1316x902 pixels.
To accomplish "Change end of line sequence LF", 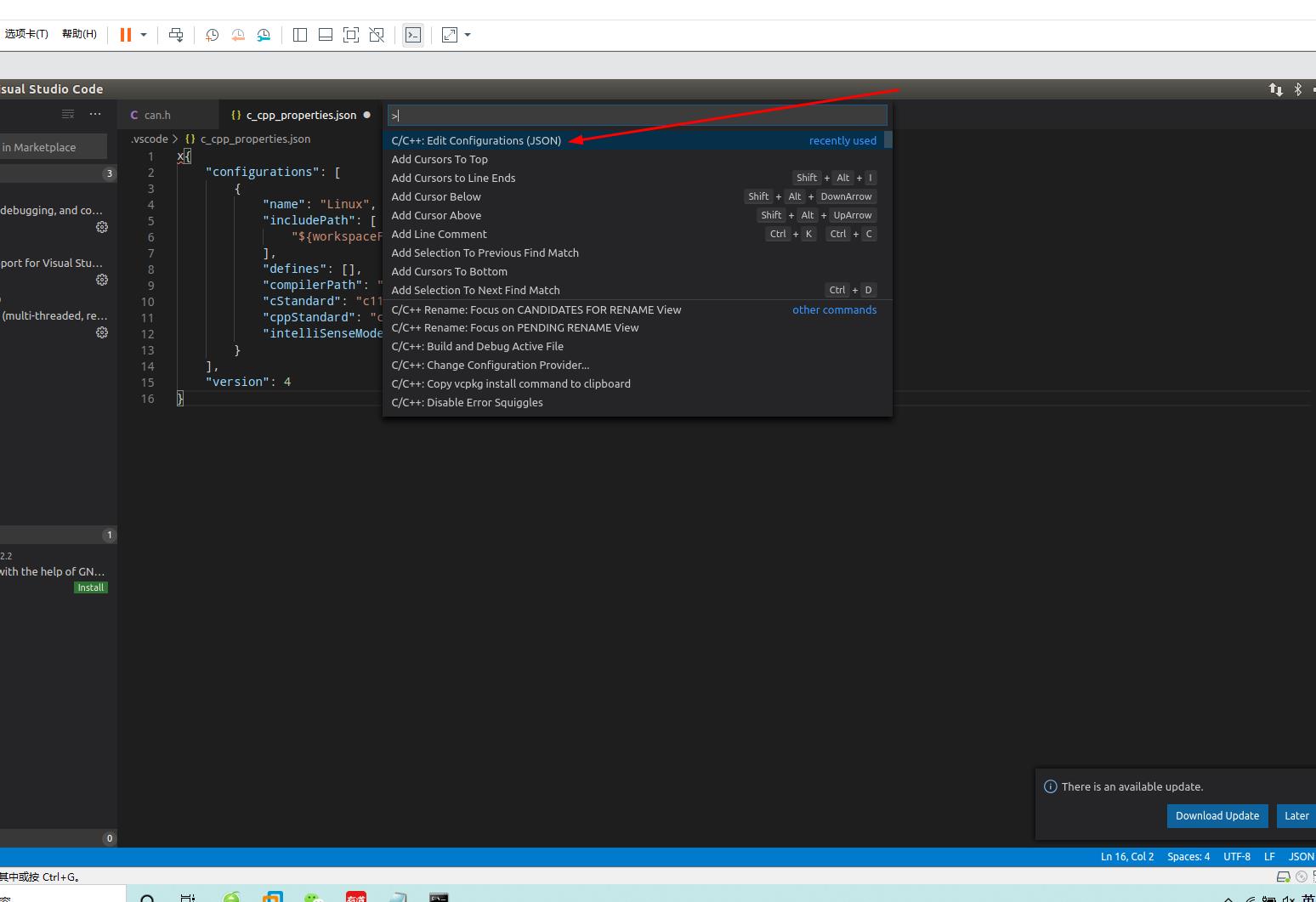I will tap(1269, 856).
